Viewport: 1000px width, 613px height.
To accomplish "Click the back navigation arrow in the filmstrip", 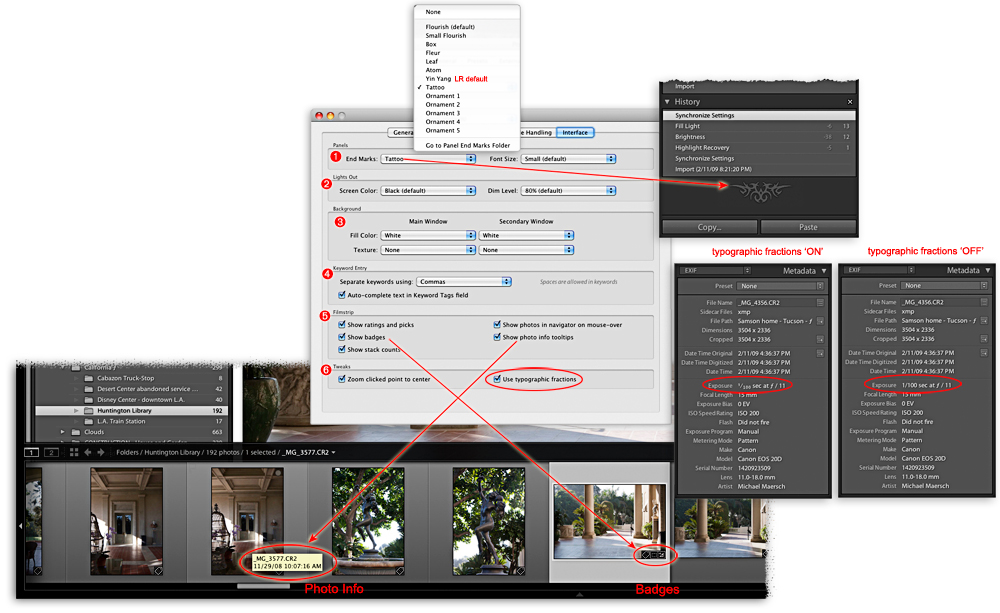I will 87,453.
